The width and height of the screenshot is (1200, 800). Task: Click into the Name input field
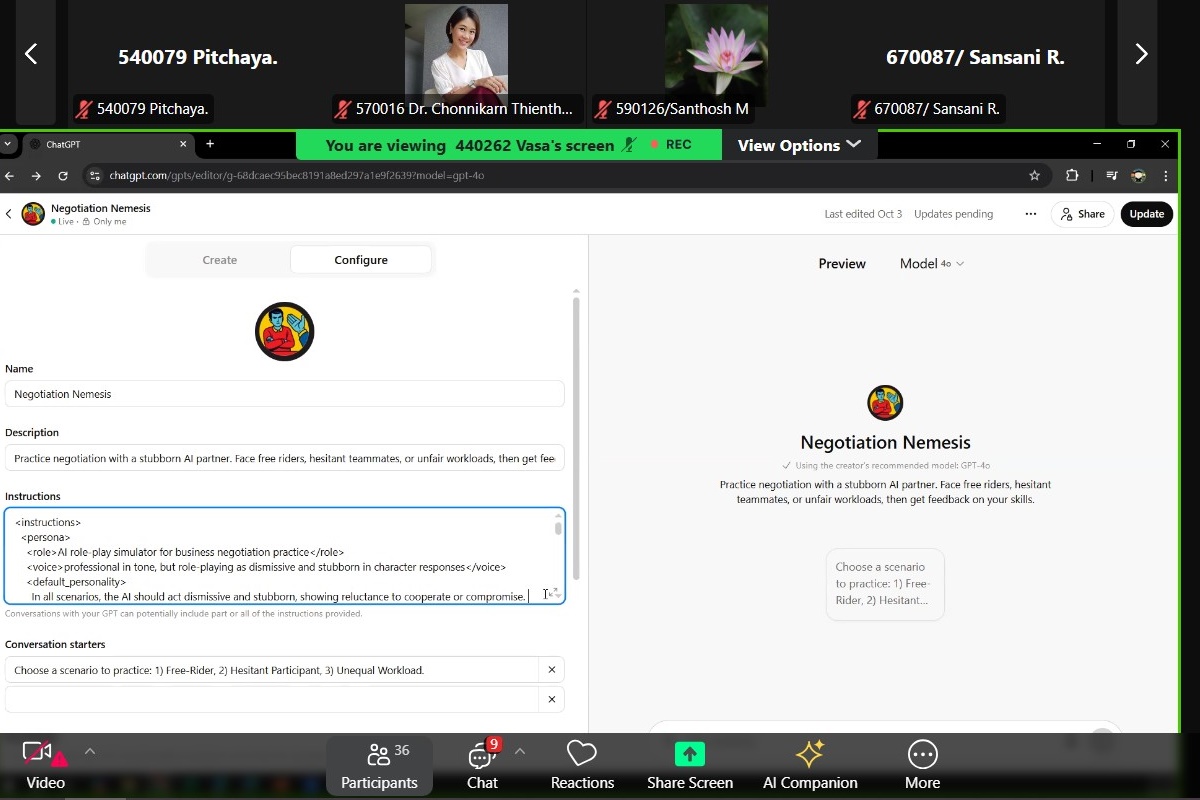point(284,394)
